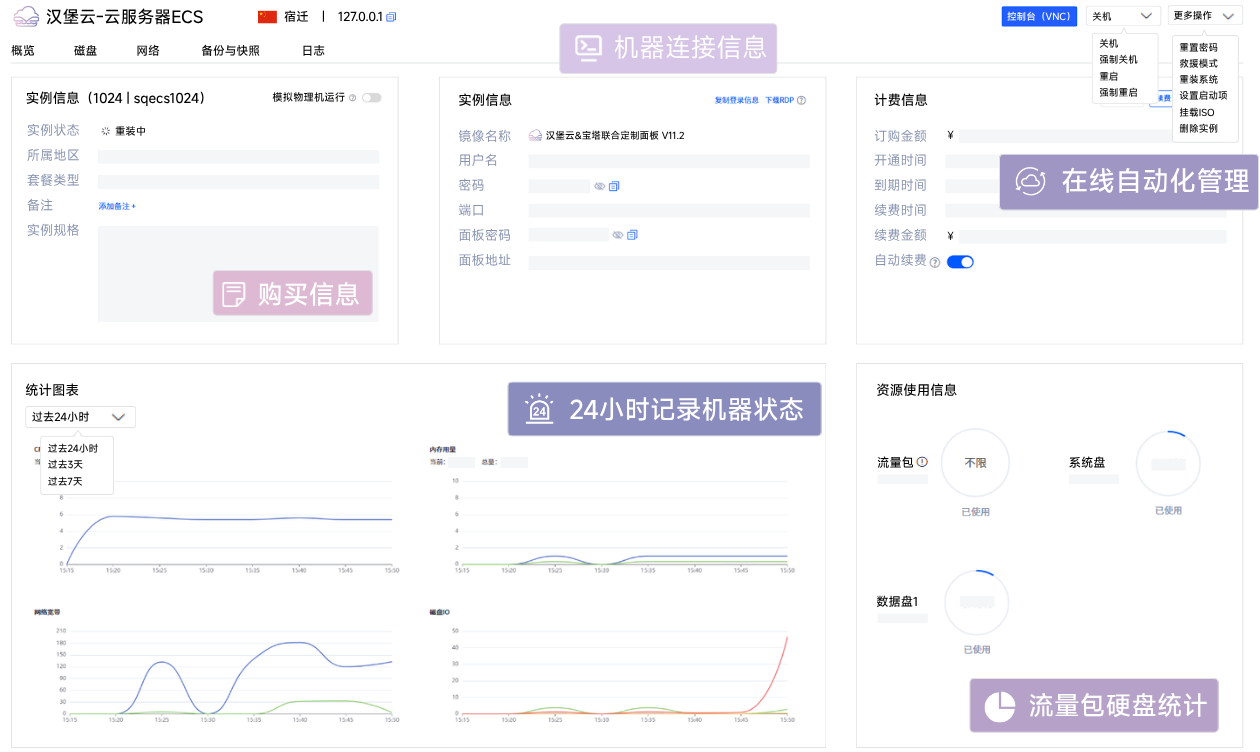This screenshot has width=1260, height=752.
Task: Reveal the 面板密码 with eye icon
Action: click(617, 234)
